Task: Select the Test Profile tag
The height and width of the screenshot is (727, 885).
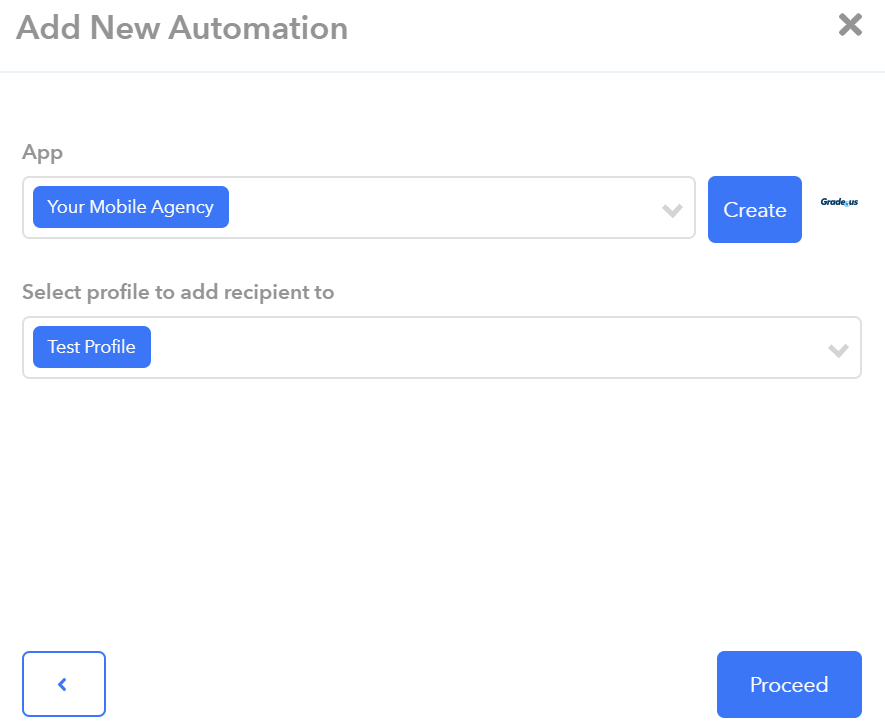Action: click(92, 347)
